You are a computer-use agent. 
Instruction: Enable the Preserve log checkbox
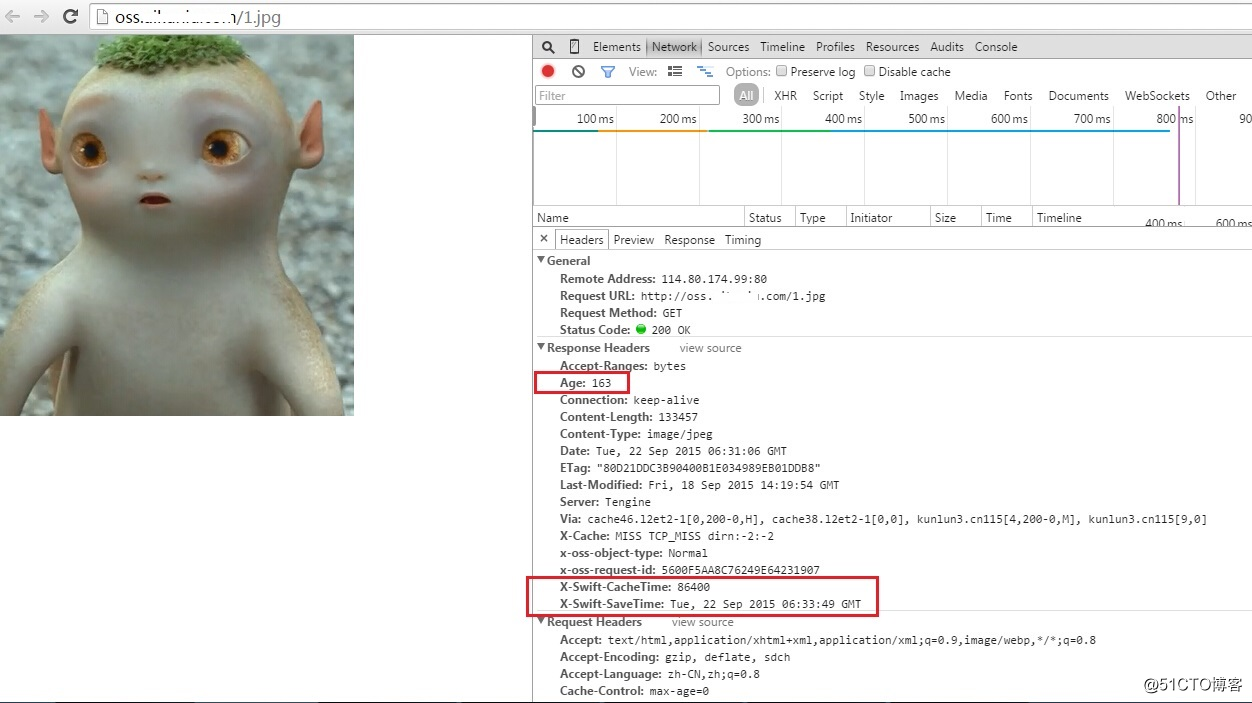pos(782,71)
